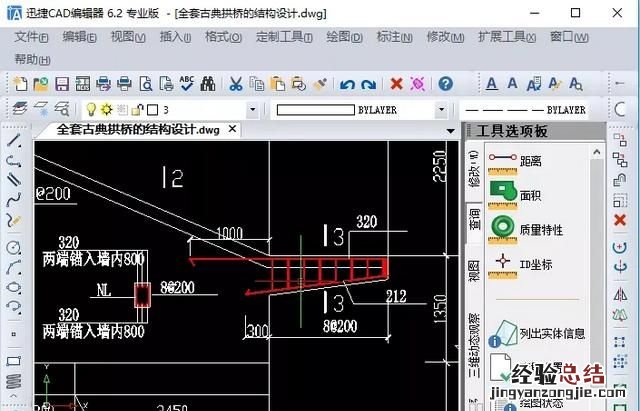
Task: Open the 窗口(W) menu
Action: [x=569, y=37]
